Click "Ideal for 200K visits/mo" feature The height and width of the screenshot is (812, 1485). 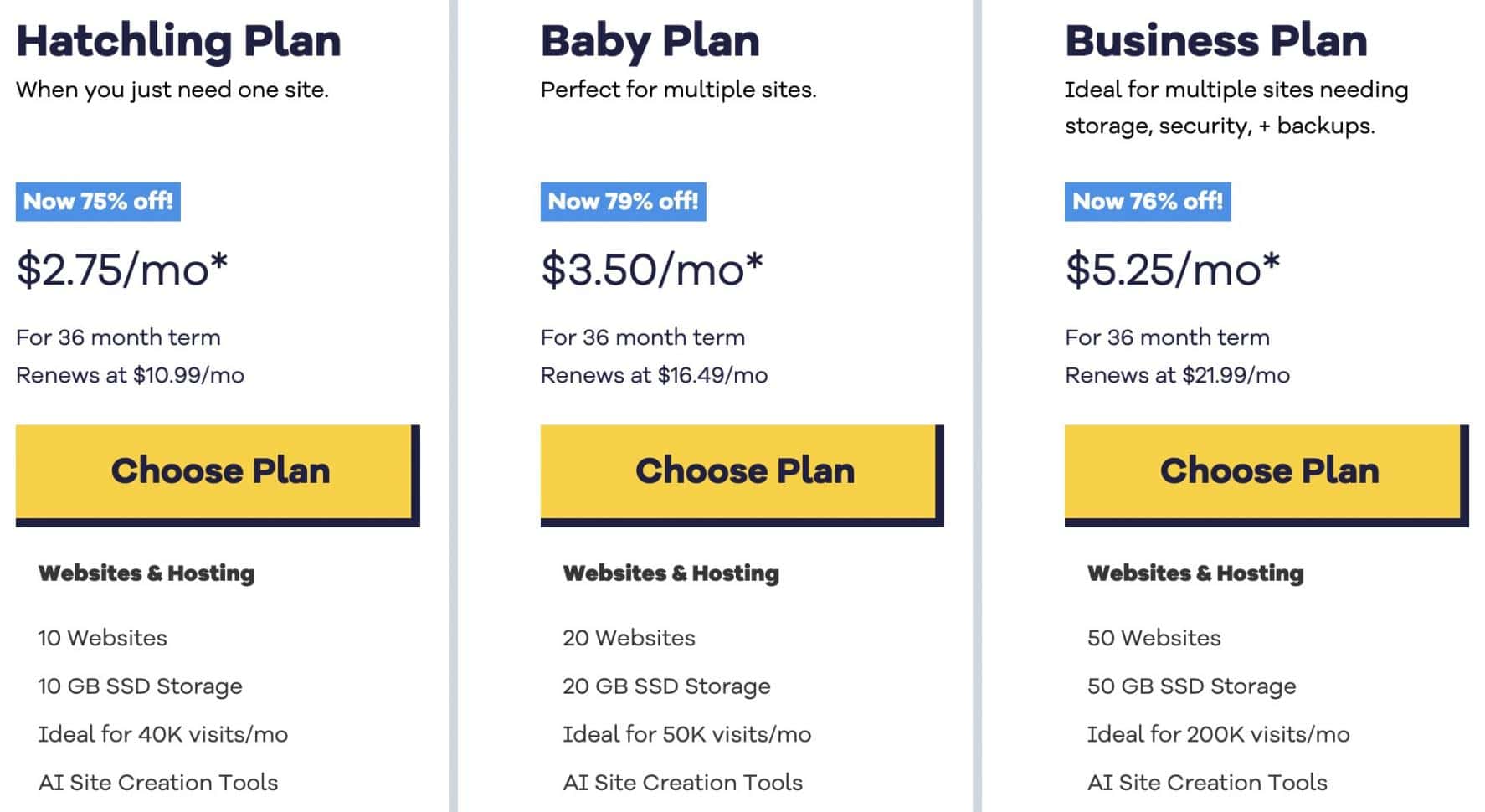coord(1218,735)
